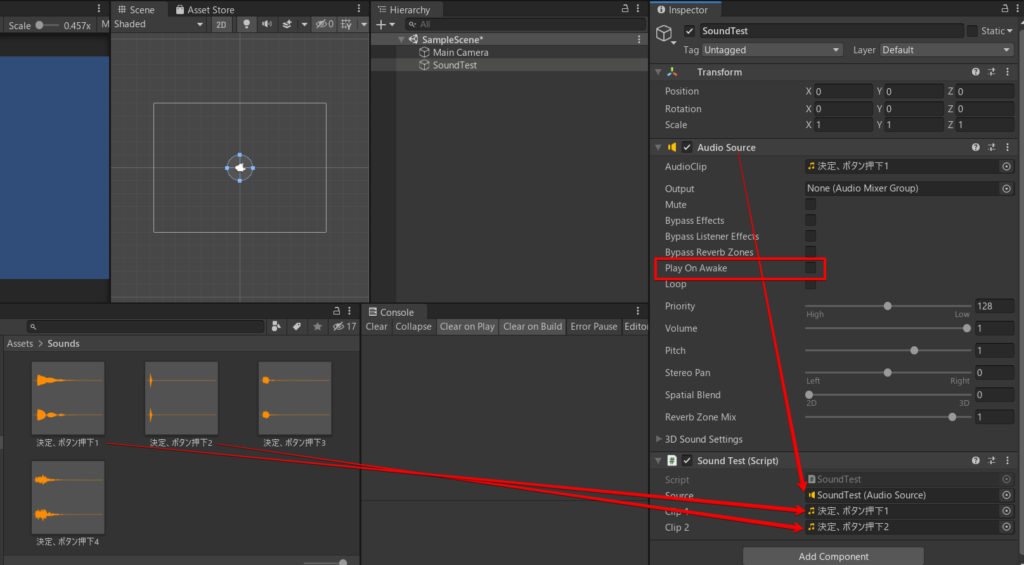This screenshot has width=1024, height=565.
Task: Open Transform presets icon
Action: tap(991, 72)
